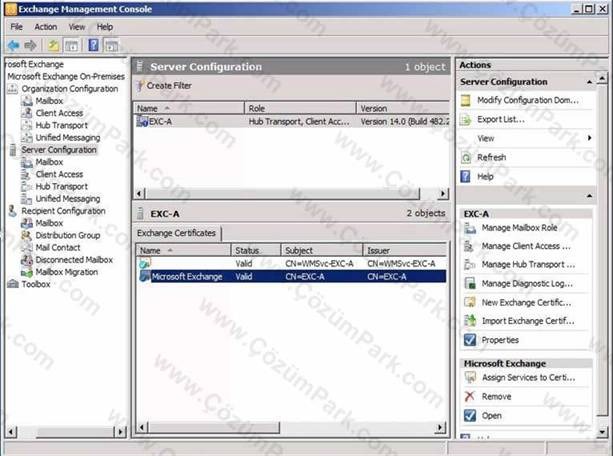Viewport: 613px width, 456px height.
Task: Sort servers by the Version column header
Action: (403, 108)
